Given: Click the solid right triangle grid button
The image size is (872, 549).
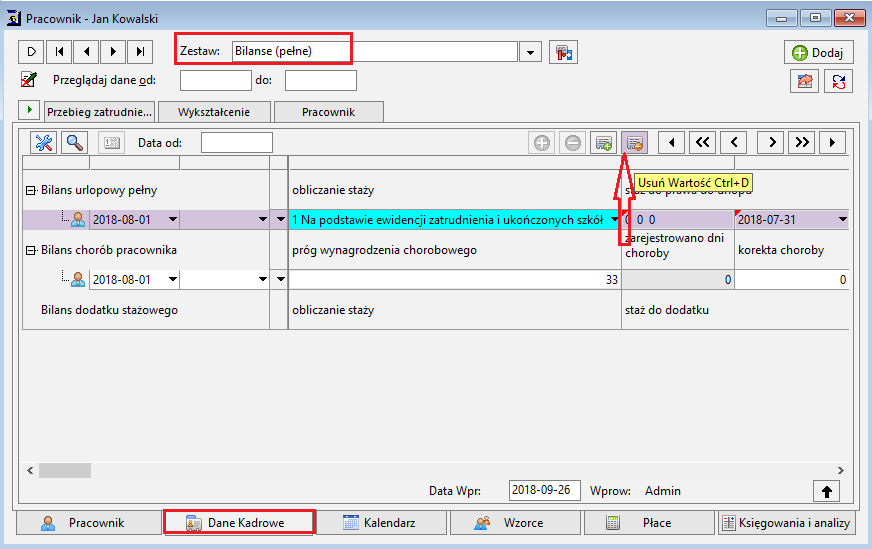Looking at the screenshot, I should coord(833,143).
